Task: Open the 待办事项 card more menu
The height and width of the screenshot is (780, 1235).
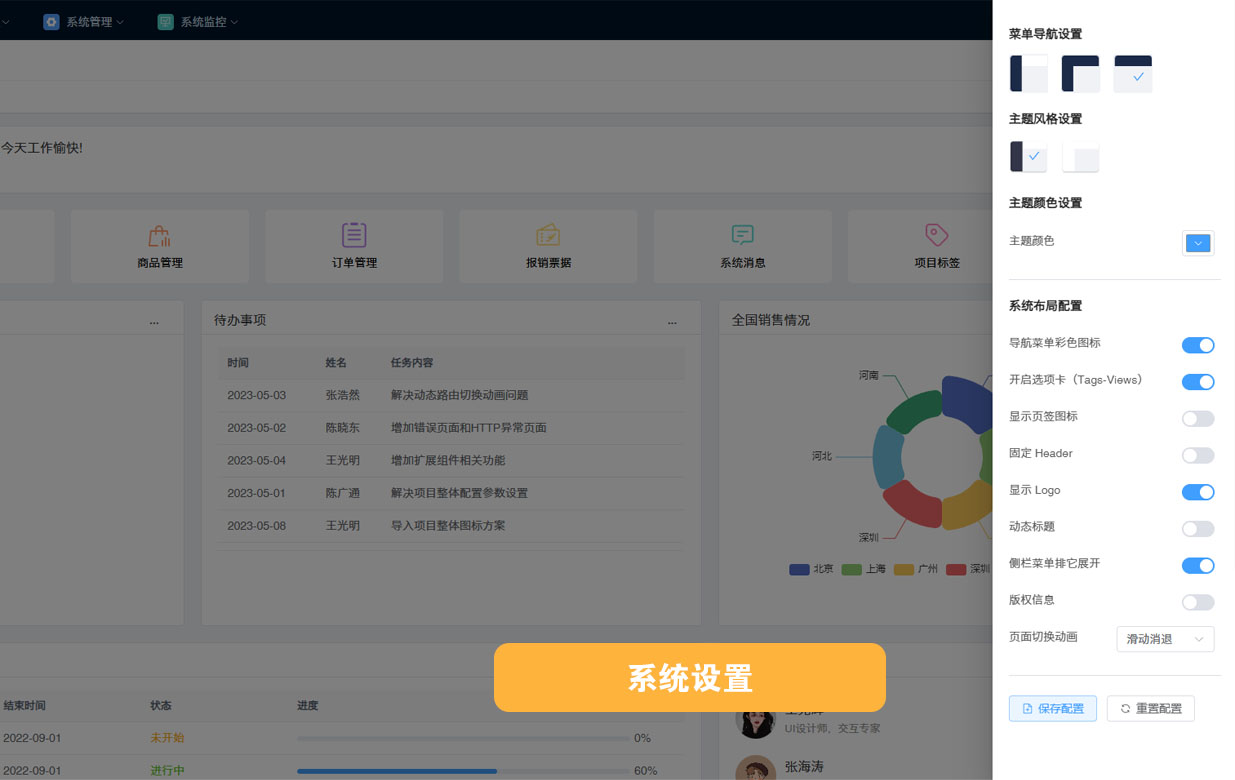Action: (x=672, y=321)
